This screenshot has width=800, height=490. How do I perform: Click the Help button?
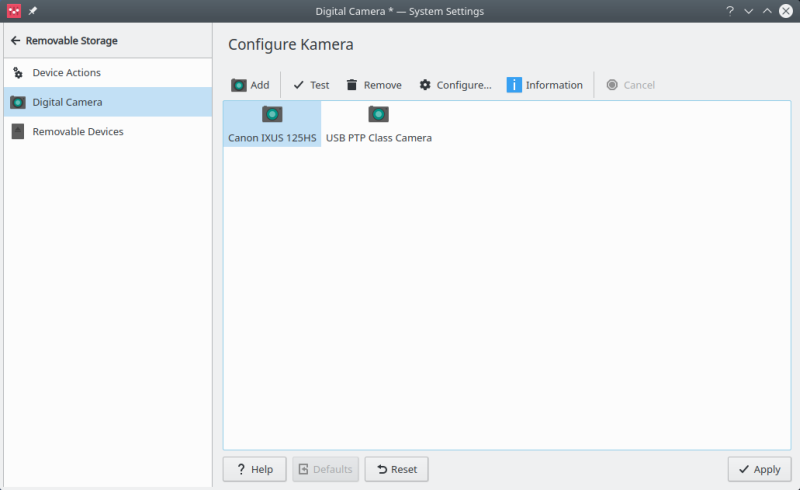coord(255,469)
